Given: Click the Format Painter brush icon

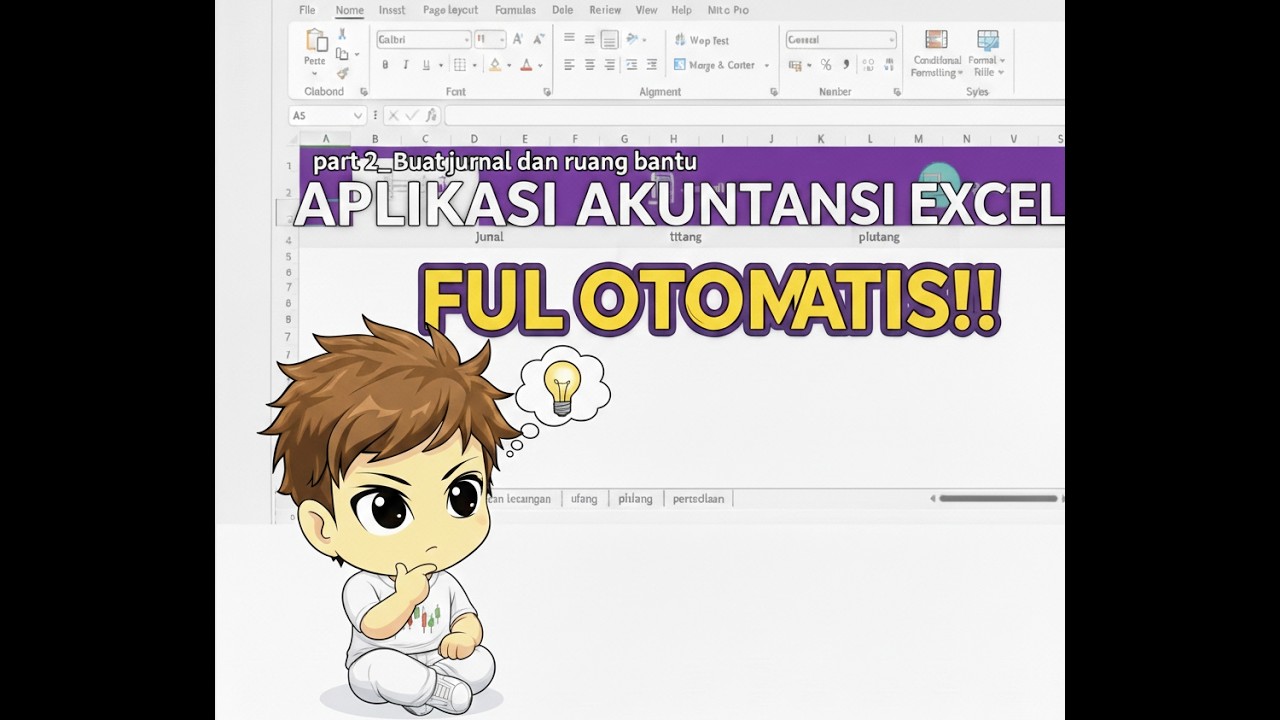Looking at the screenshot, I should [343, 73].
